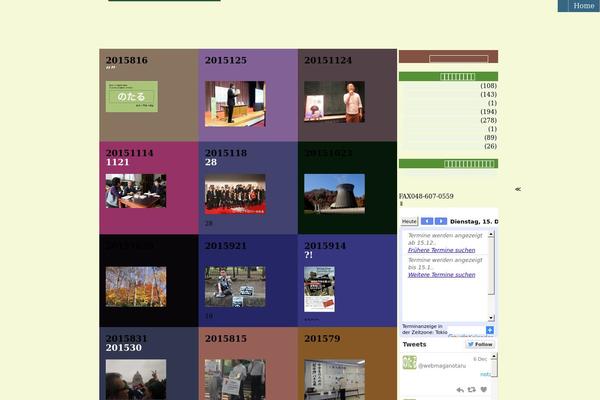Click the '6 Dec' tweet date
This screenshot has width=600, height=400.
(x=480, y=359)
